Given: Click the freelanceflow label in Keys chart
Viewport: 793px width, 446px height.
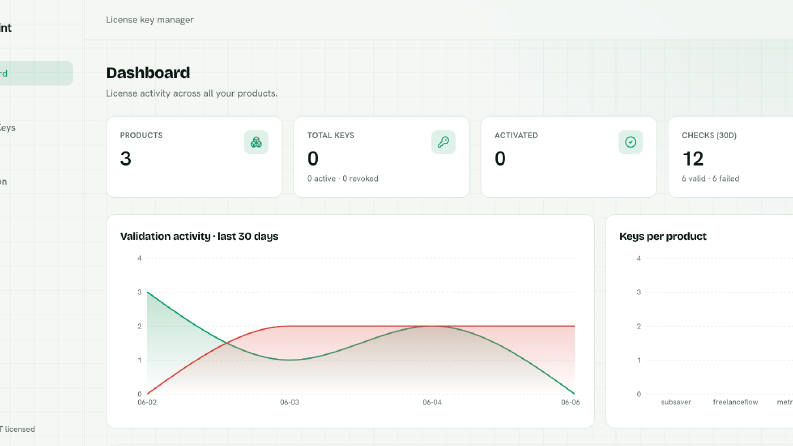Looking at the screenshot, I should click(735, 402).
